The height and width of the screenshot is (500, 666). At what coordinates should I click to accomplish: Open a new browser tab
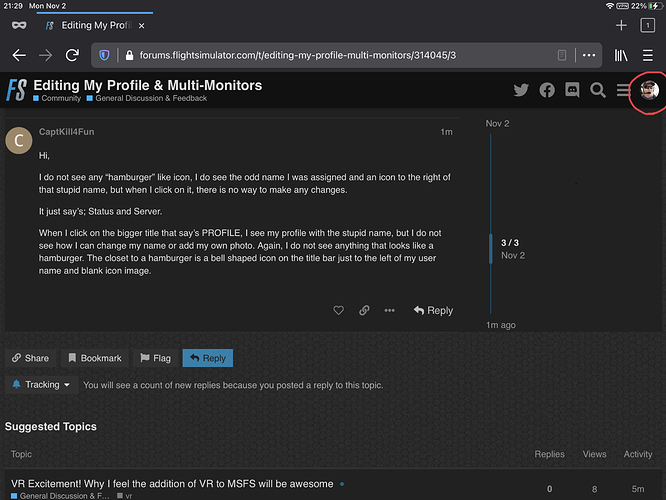pos(621,25)
